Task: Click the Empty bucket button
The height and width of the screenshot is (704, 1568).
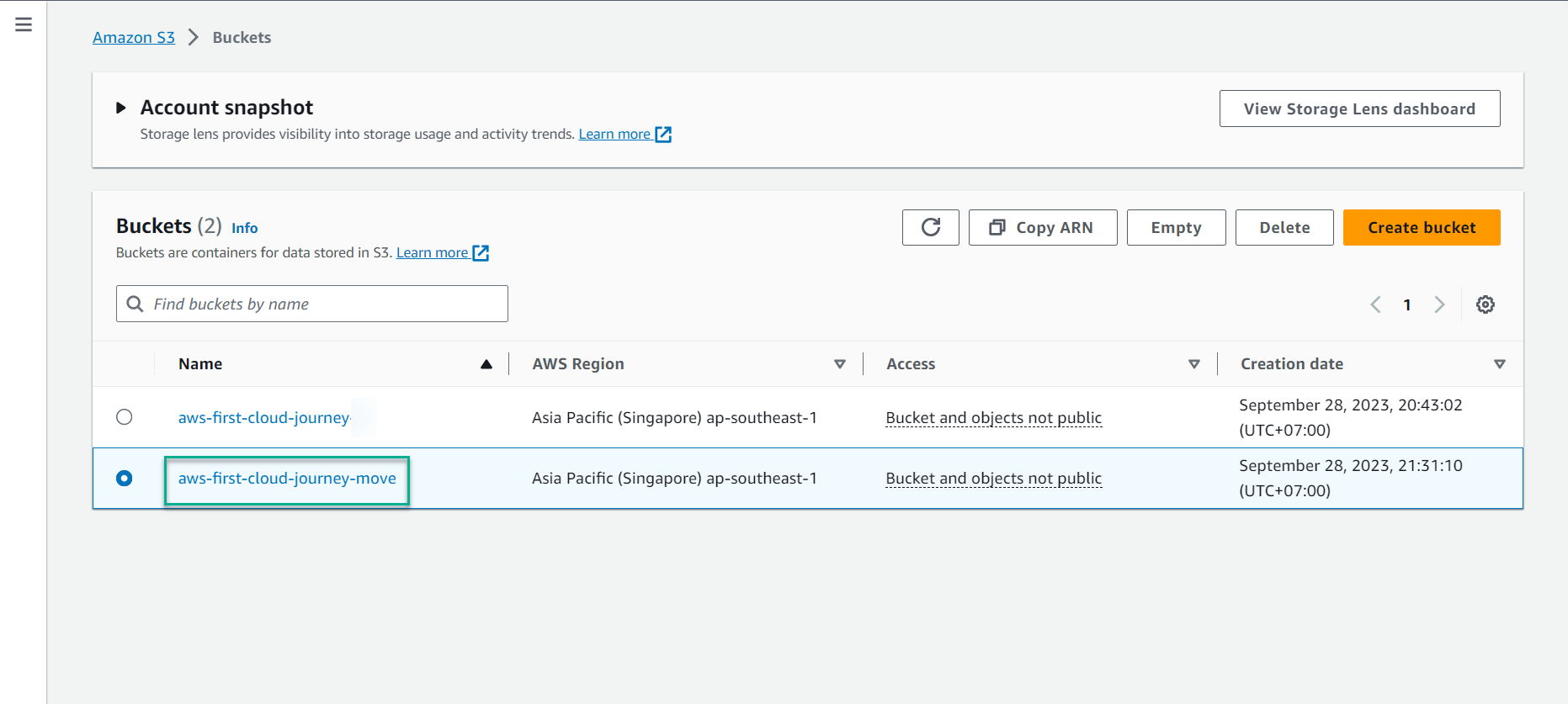Action: [x=1176, y=227]
